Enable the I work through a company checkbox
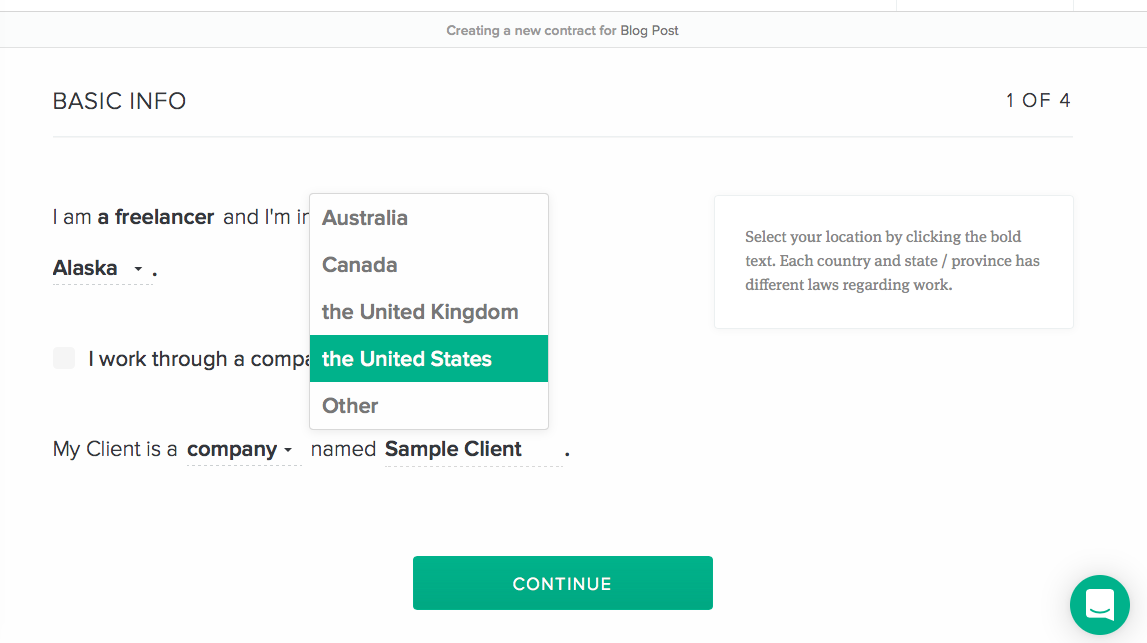The height and width of the screenshot is (643, 1147). pyautogui.click(x=63, y=358)
